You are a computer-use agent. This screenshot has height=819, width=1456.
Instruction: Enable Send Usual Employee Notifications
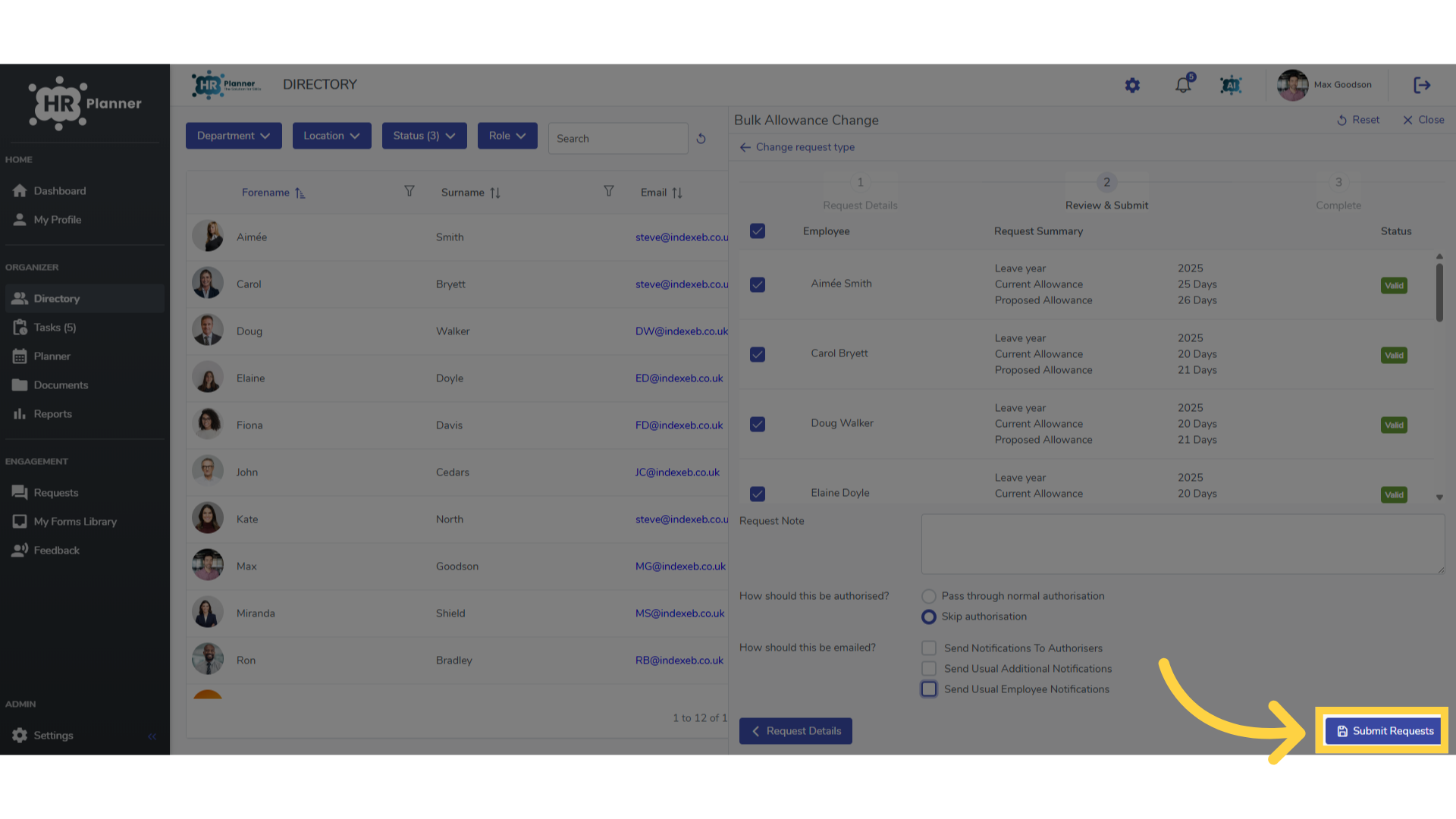(x=929, y=689)
